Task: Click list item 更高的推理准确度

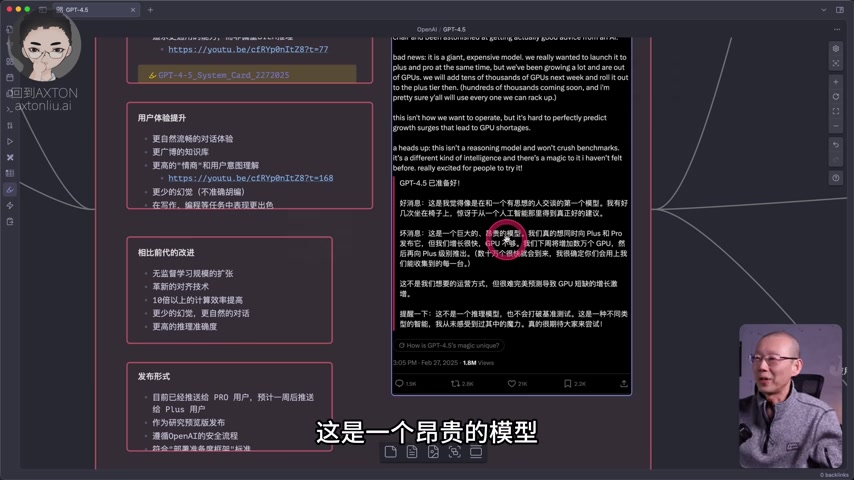Action: coord(185,326)
